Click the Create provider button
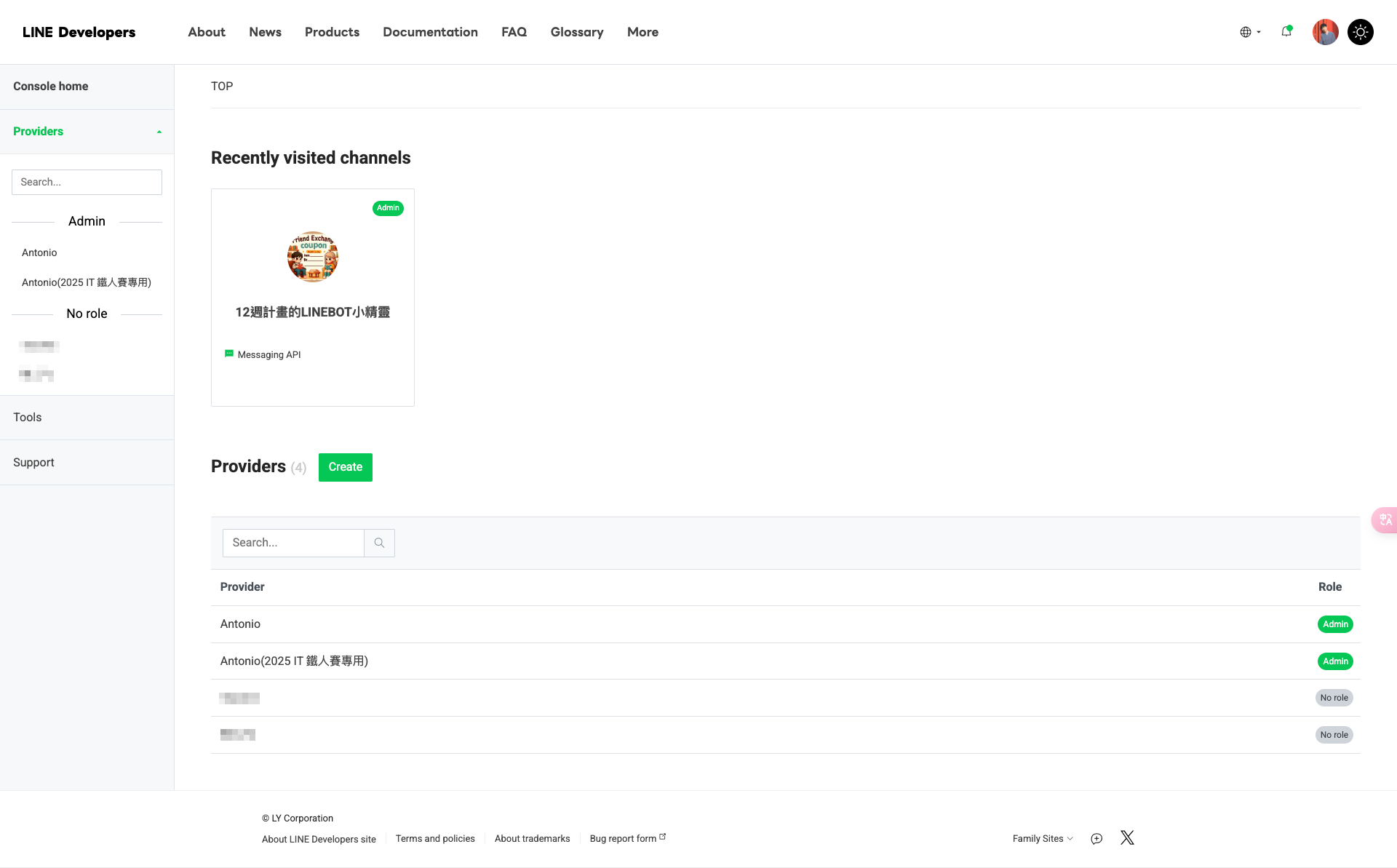 (x=346, y=467)
